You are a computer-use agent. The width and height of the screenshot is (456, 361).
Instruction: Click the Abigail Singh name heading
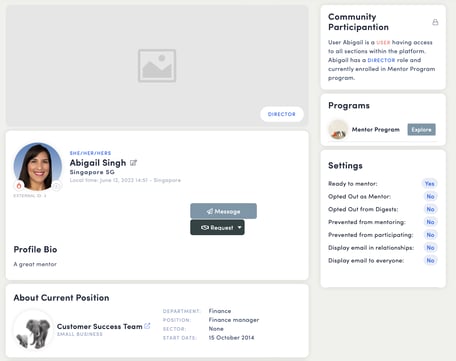98,163
